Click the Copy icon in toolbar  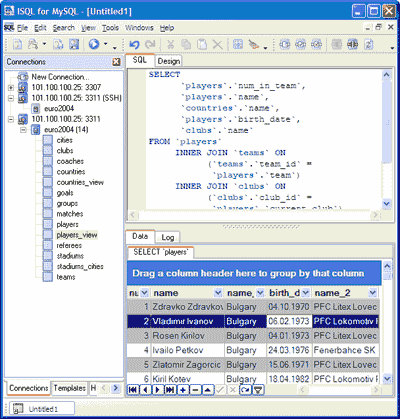(x=186, y=44)
